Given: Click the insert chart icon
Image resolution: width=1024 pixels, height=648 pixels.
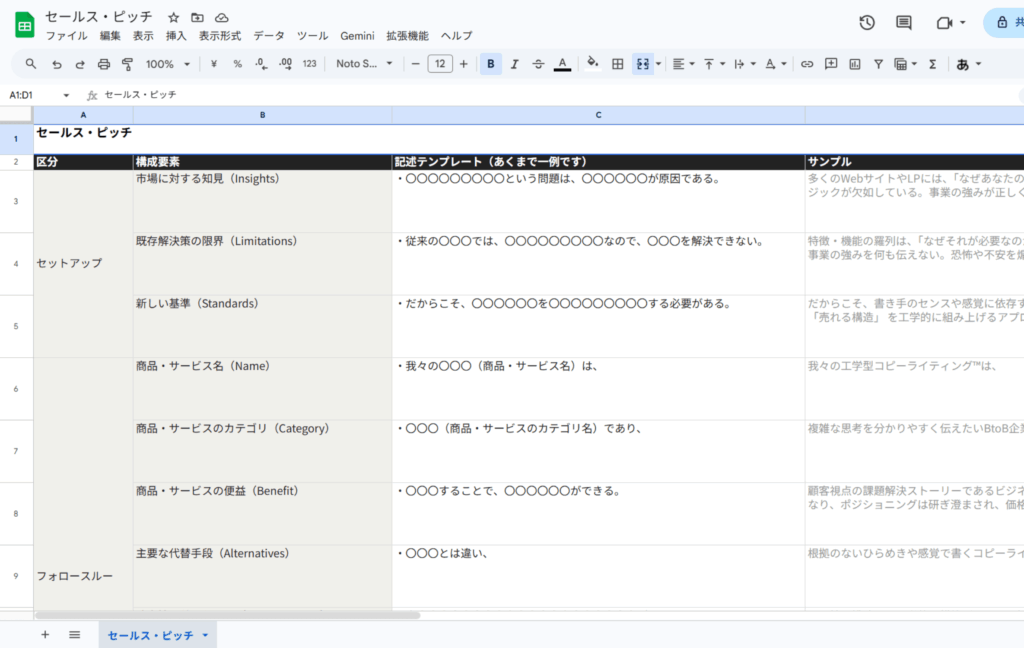Looking at the screenshot, I should coord(855,64).
